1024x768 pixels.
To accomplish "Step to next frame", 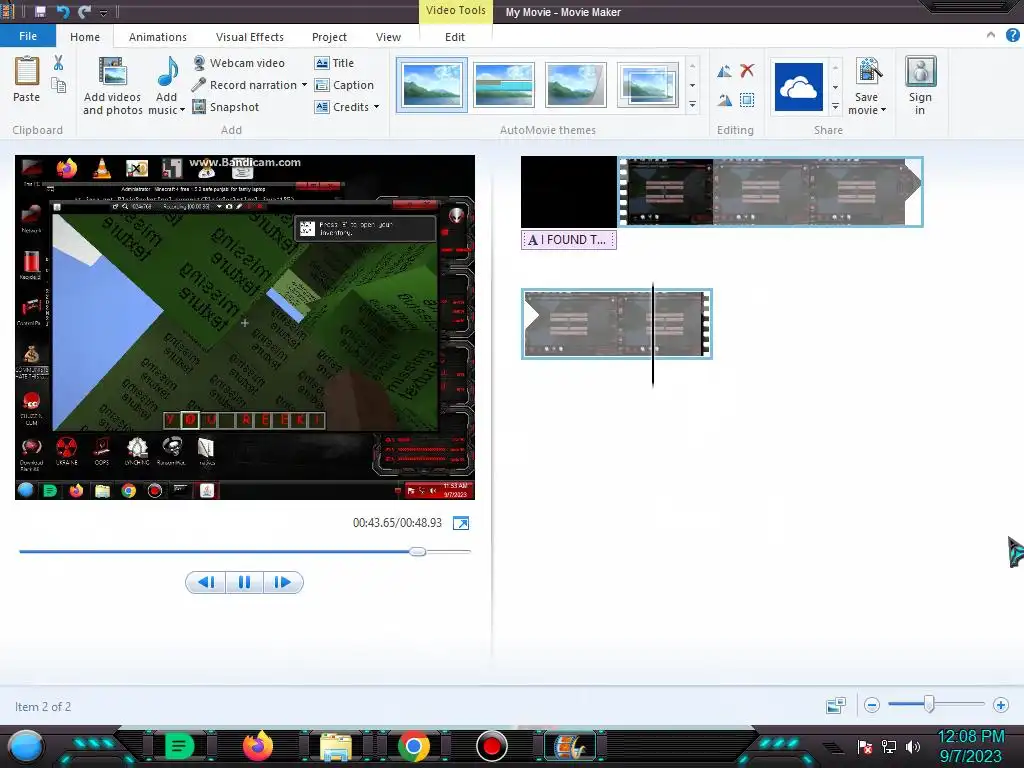I will point(282,582).
